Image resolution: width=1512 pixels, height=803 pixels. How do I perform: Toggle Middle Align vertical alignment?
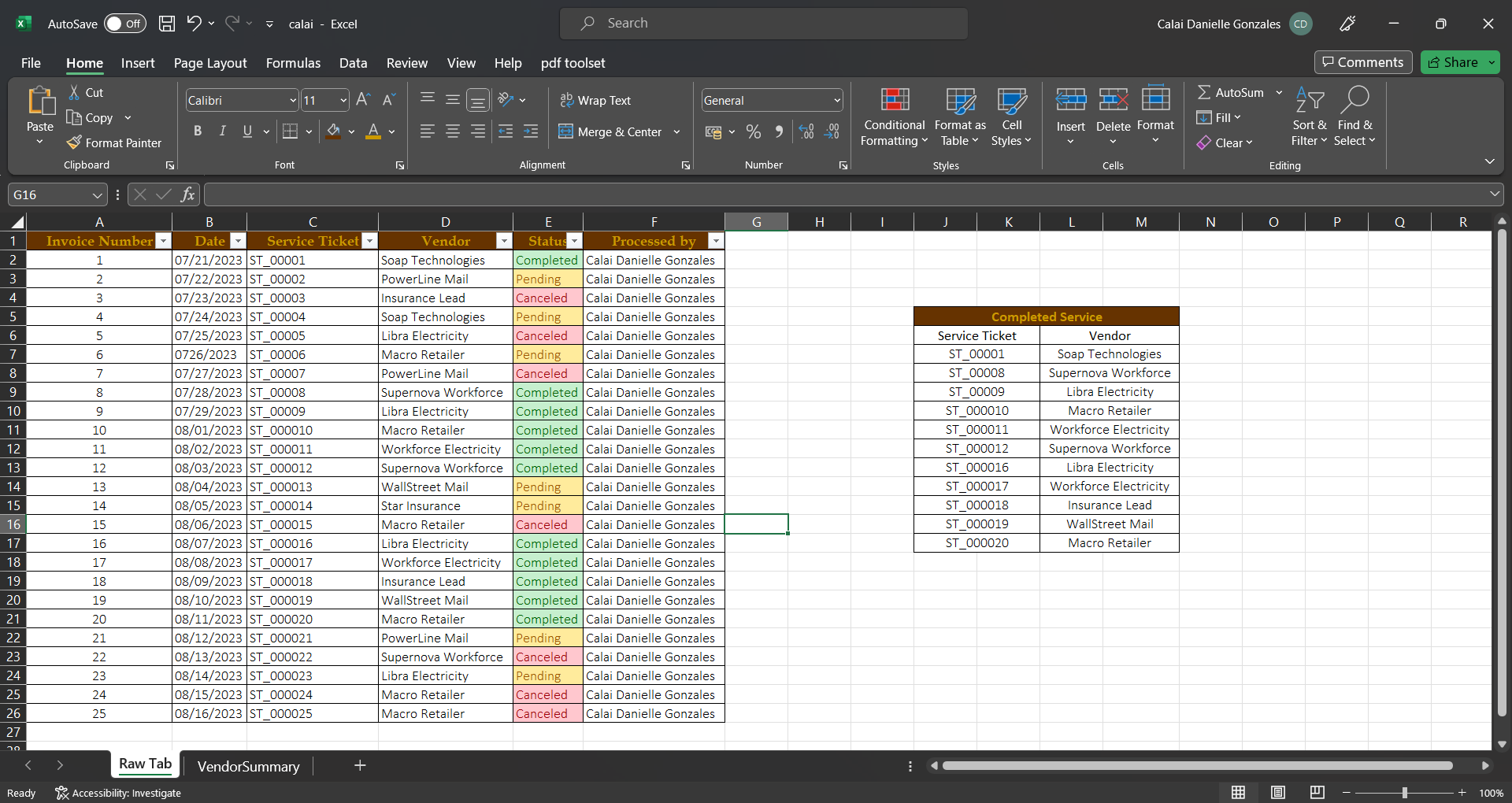[453, 100]
